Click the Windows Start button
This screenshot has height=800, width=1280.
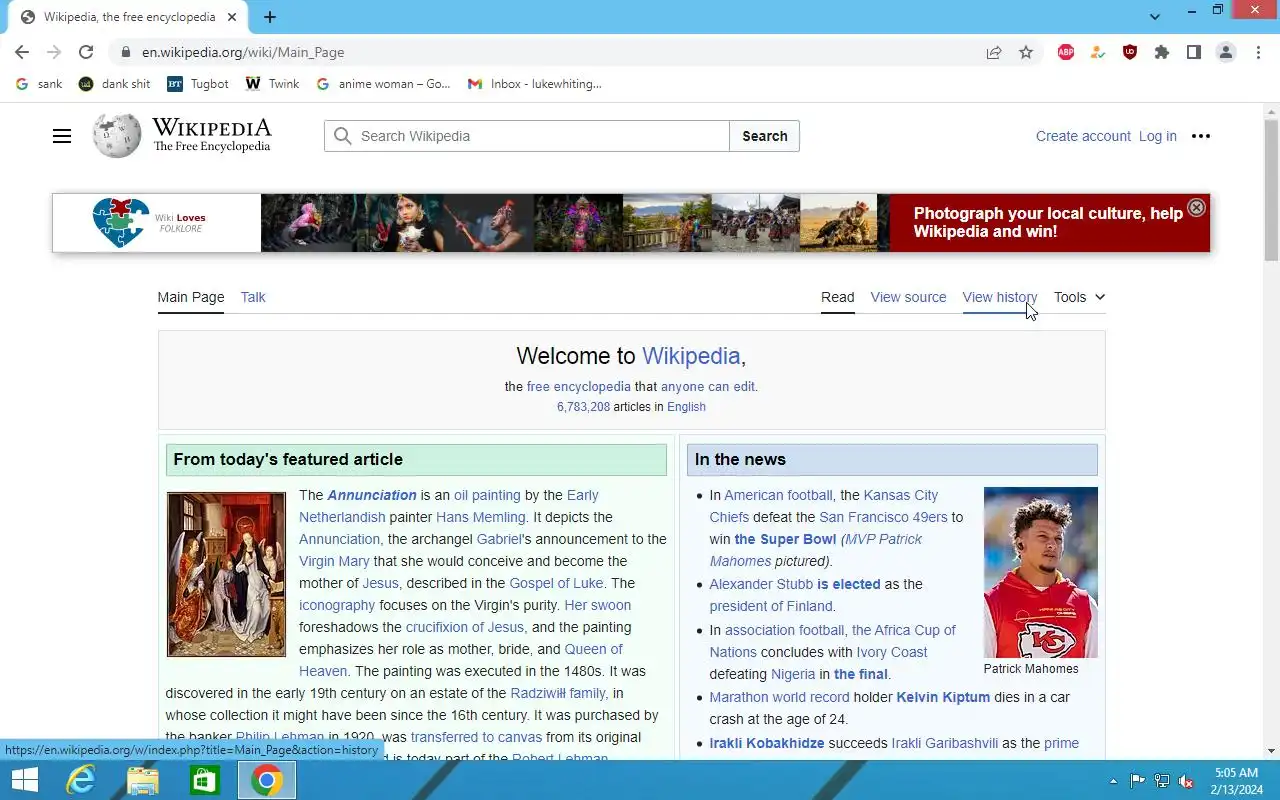(24, 780)
